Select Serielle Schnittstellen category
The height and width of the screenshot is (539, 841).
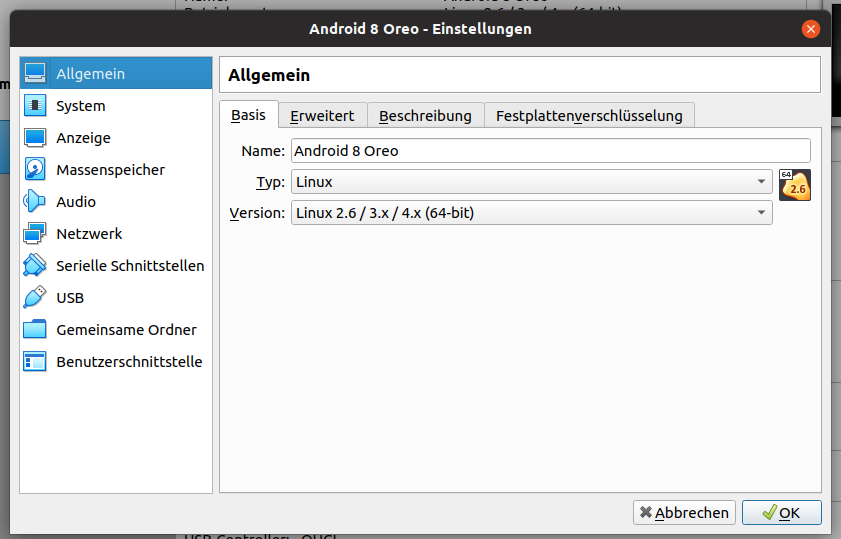coord(116,265)
